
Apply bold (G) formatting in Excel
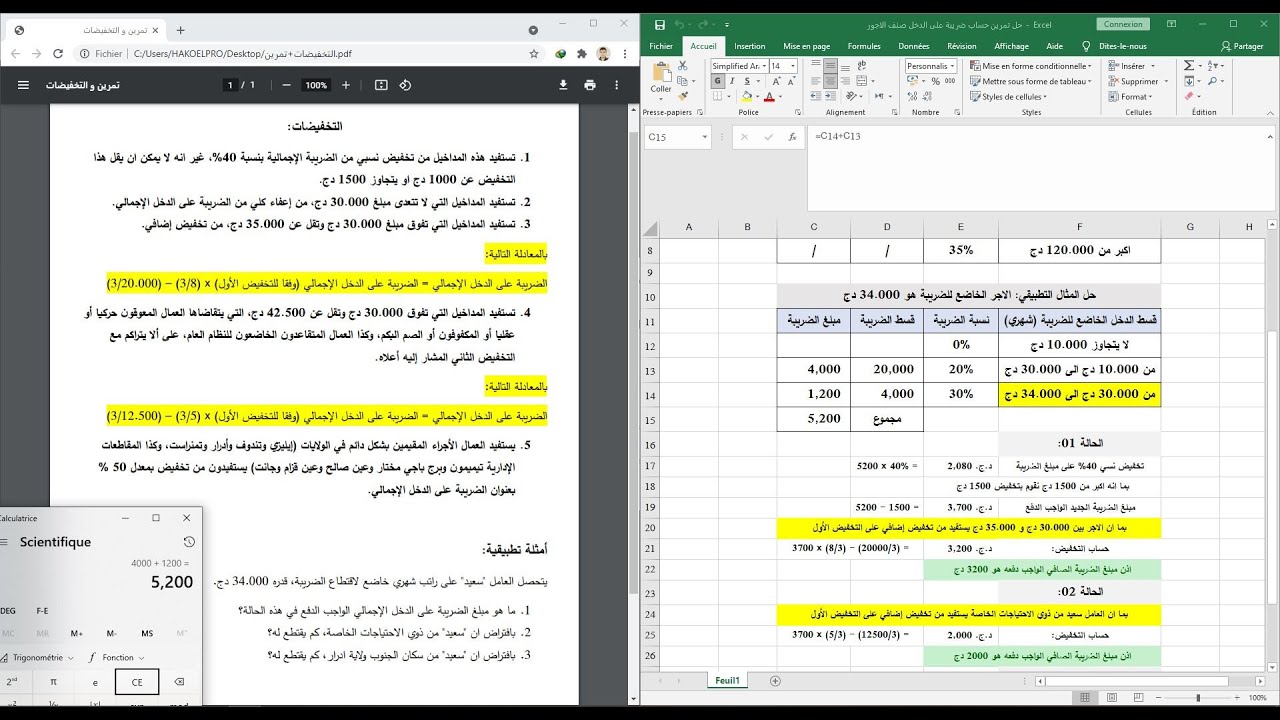[716, 82]
